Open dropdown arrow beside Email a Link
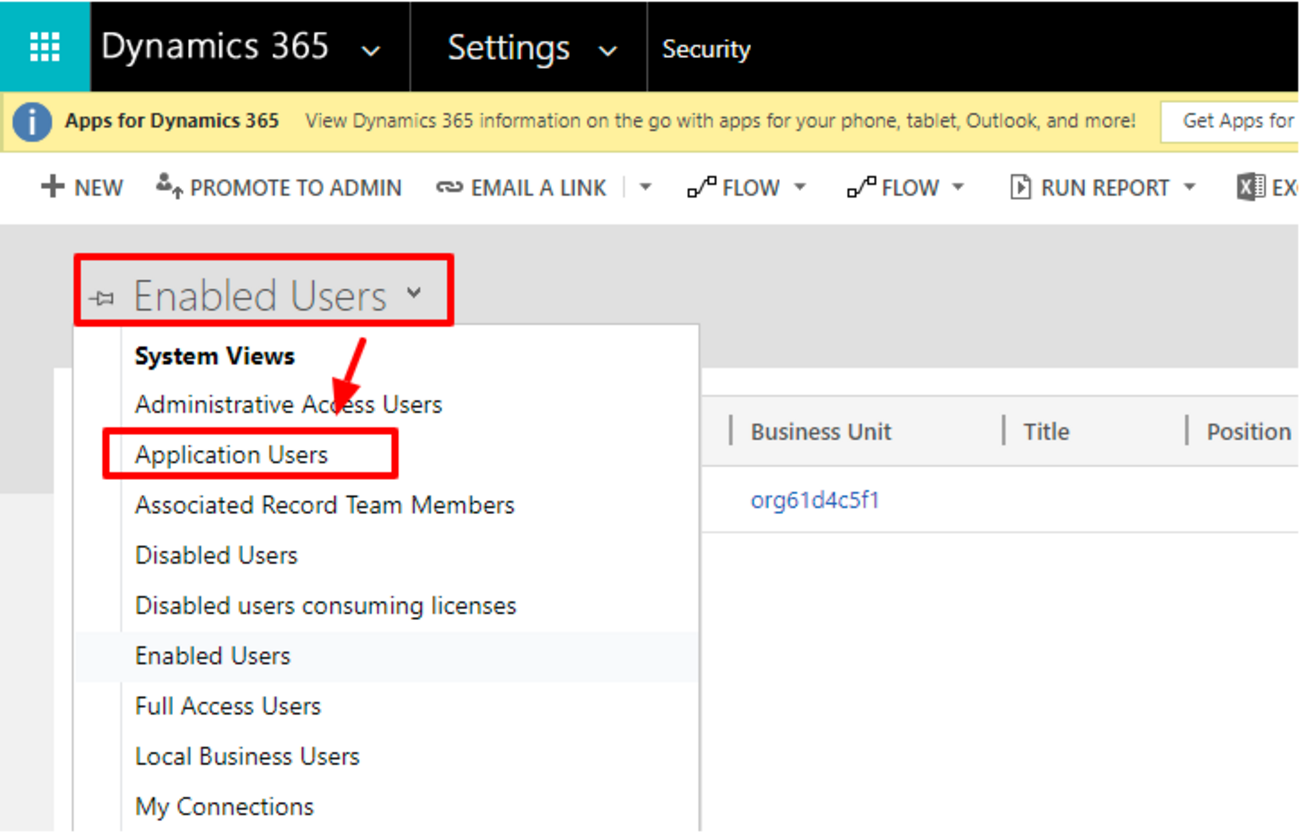 [x=645, y=188]
